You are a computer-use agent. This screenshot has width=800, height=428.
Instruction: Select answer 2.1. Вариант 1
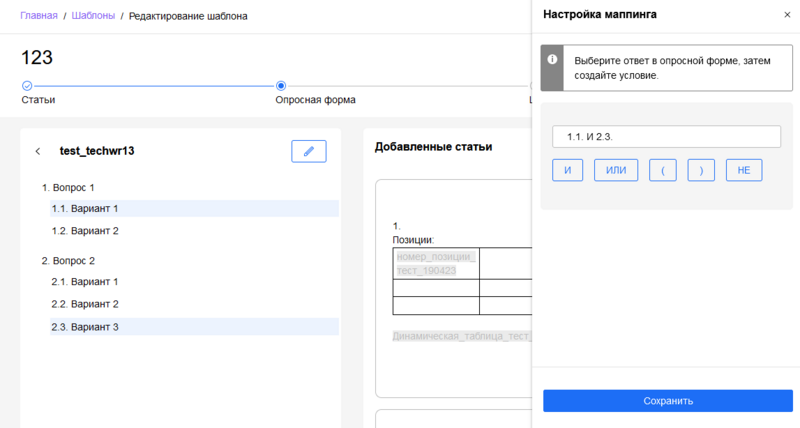(85, 282)
